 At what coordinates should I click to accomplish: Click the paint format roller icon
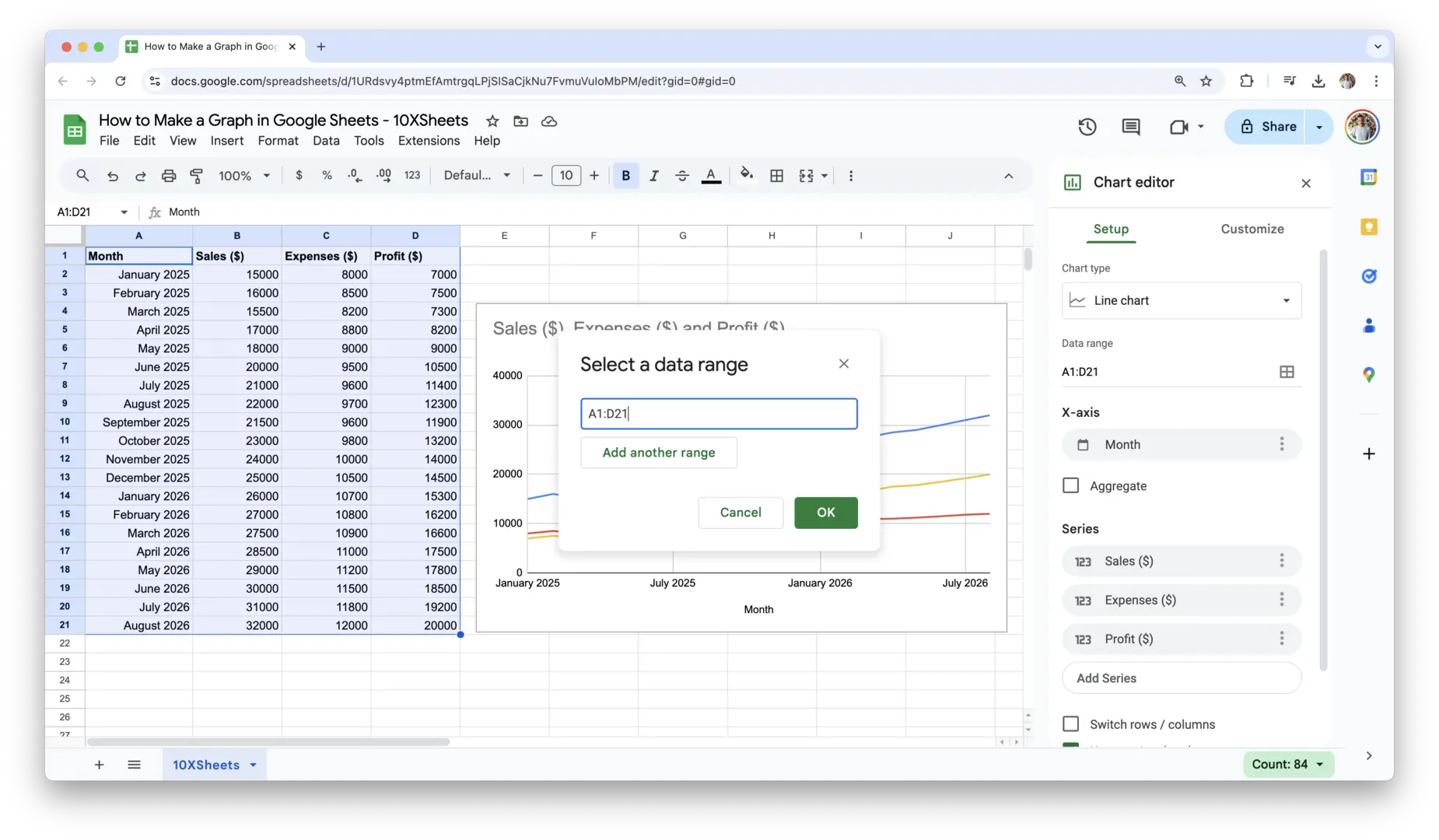(197, 176)
